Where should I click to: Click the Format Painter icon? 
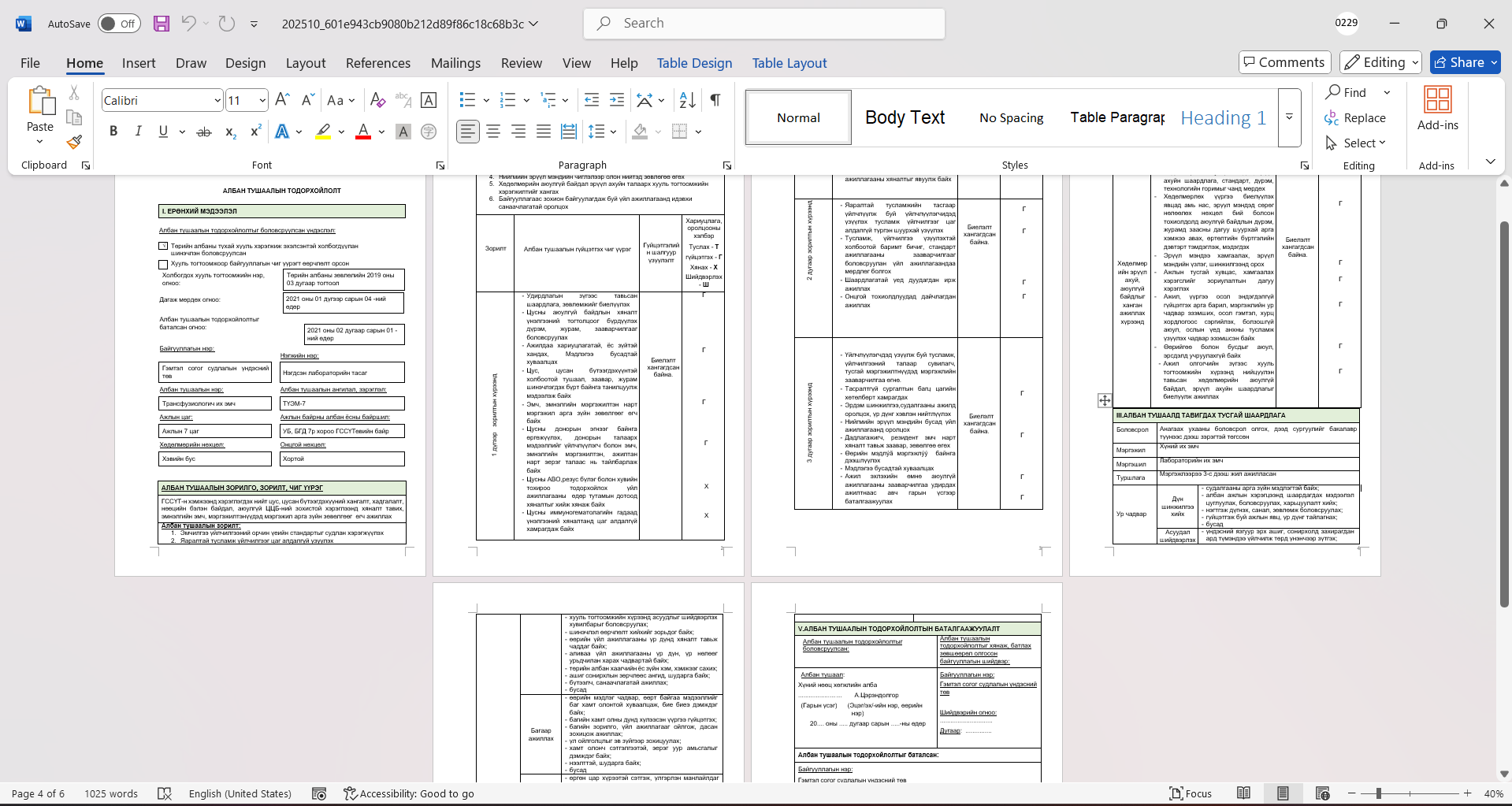point(74,142)
